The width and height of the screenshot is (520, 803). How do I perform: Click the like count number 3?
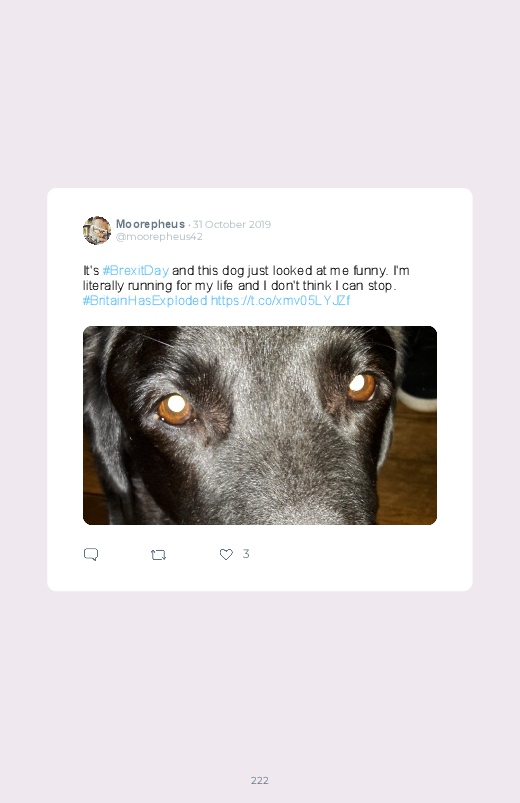[x=246, y=554]
